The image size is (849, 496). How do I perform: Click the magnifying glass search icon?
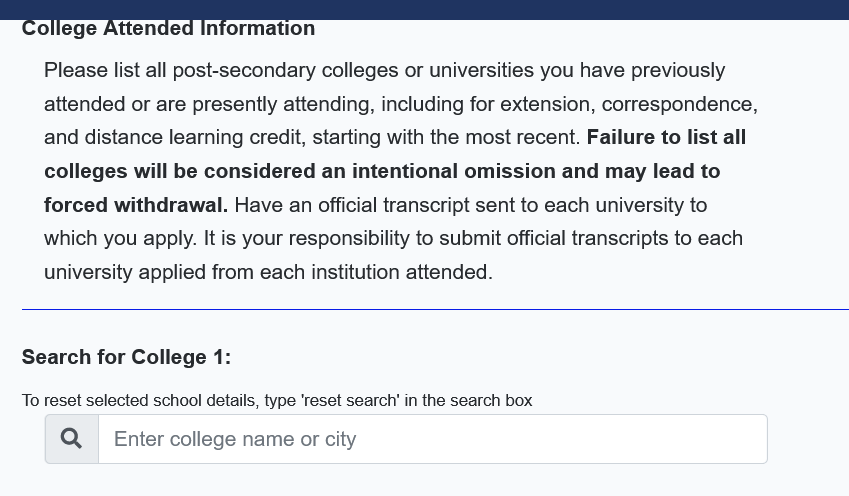pyautogui.click(x=72, y=439)
